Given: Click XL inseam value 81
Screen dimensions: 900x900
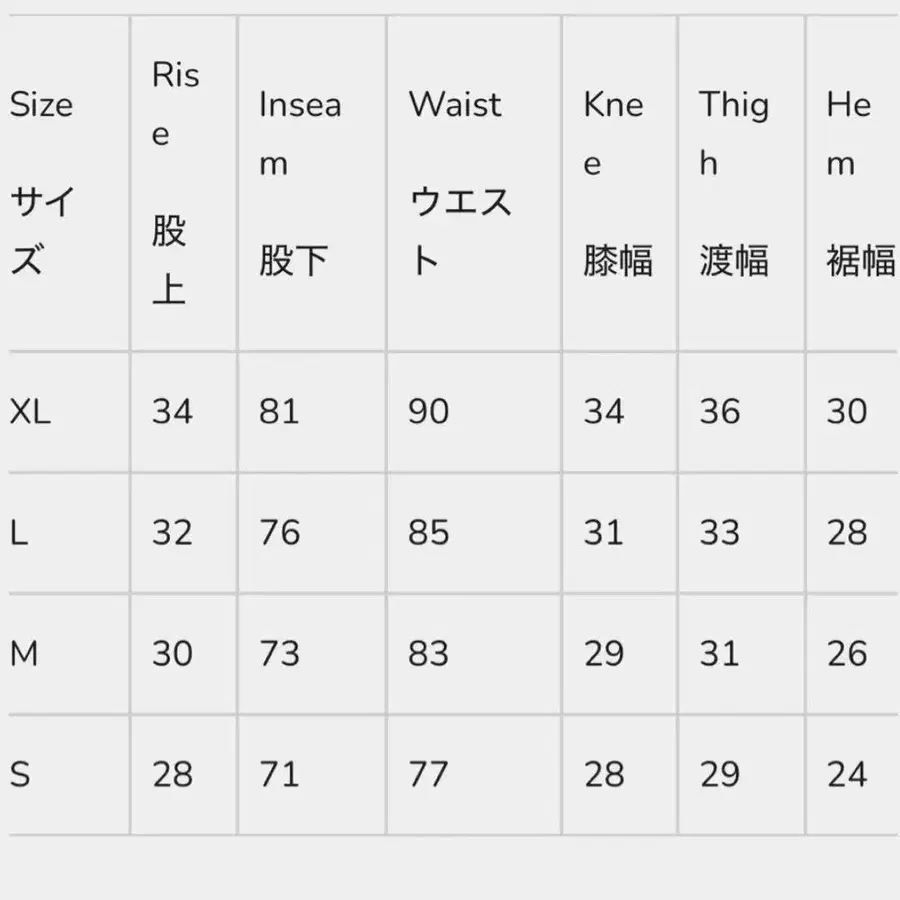Looking at the screenshot, I should coord(279,411).
